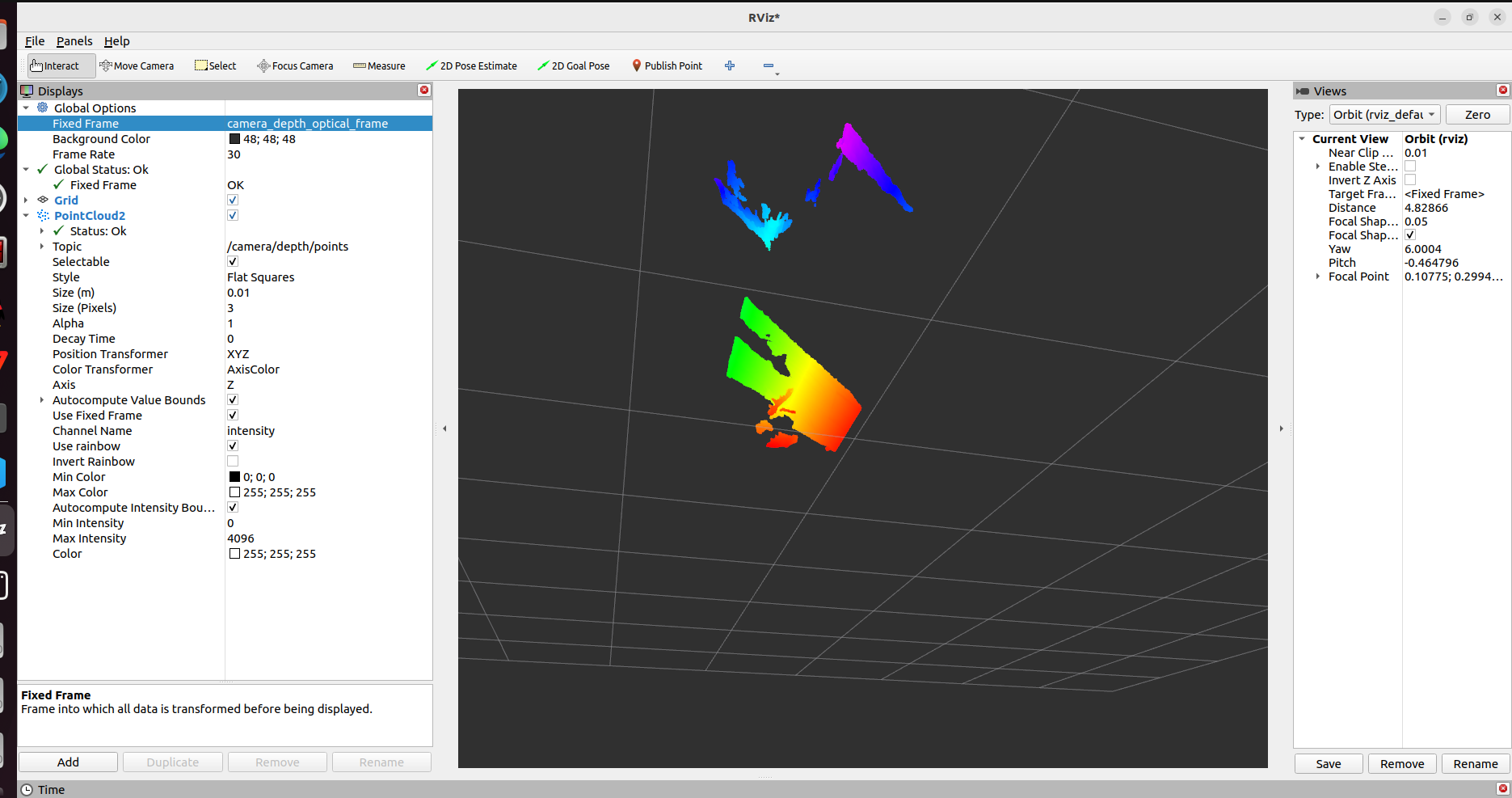
Task: Collapse Views panel with right arrow handle
Action: [x=1282, y=429]
